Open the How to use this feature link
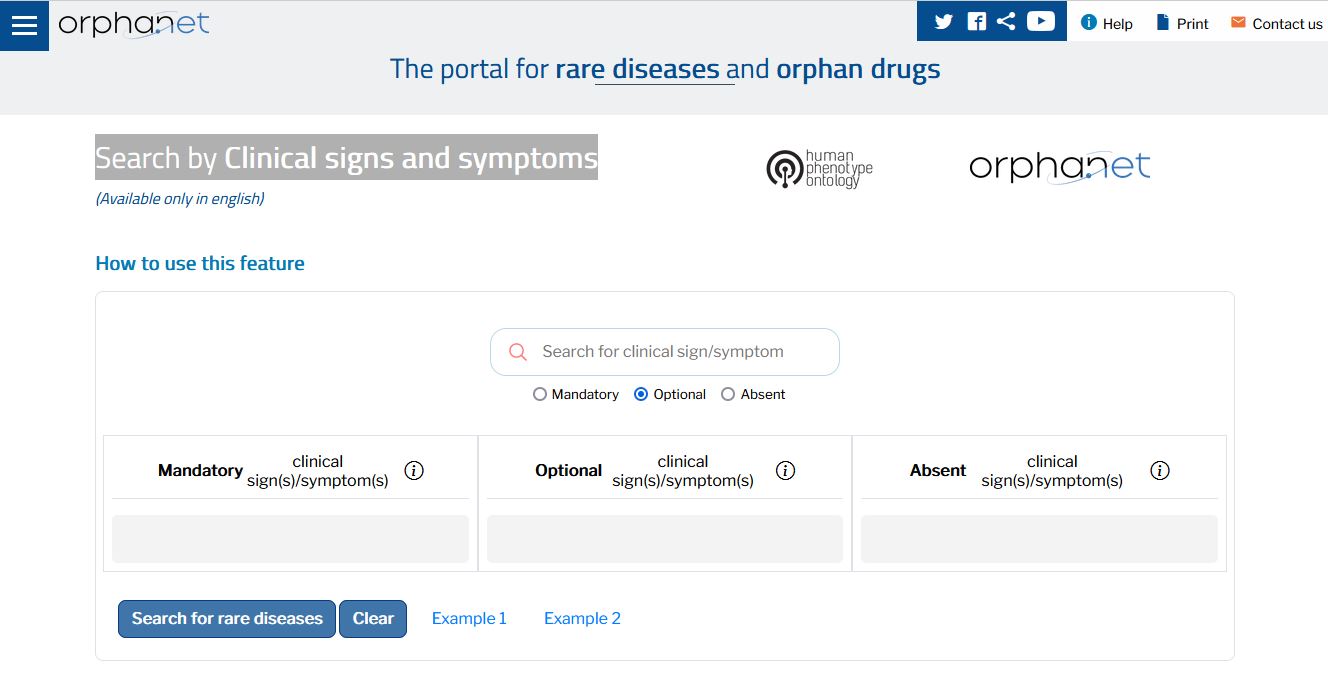This screenshot has width=1328, height=683. point(200,263)
